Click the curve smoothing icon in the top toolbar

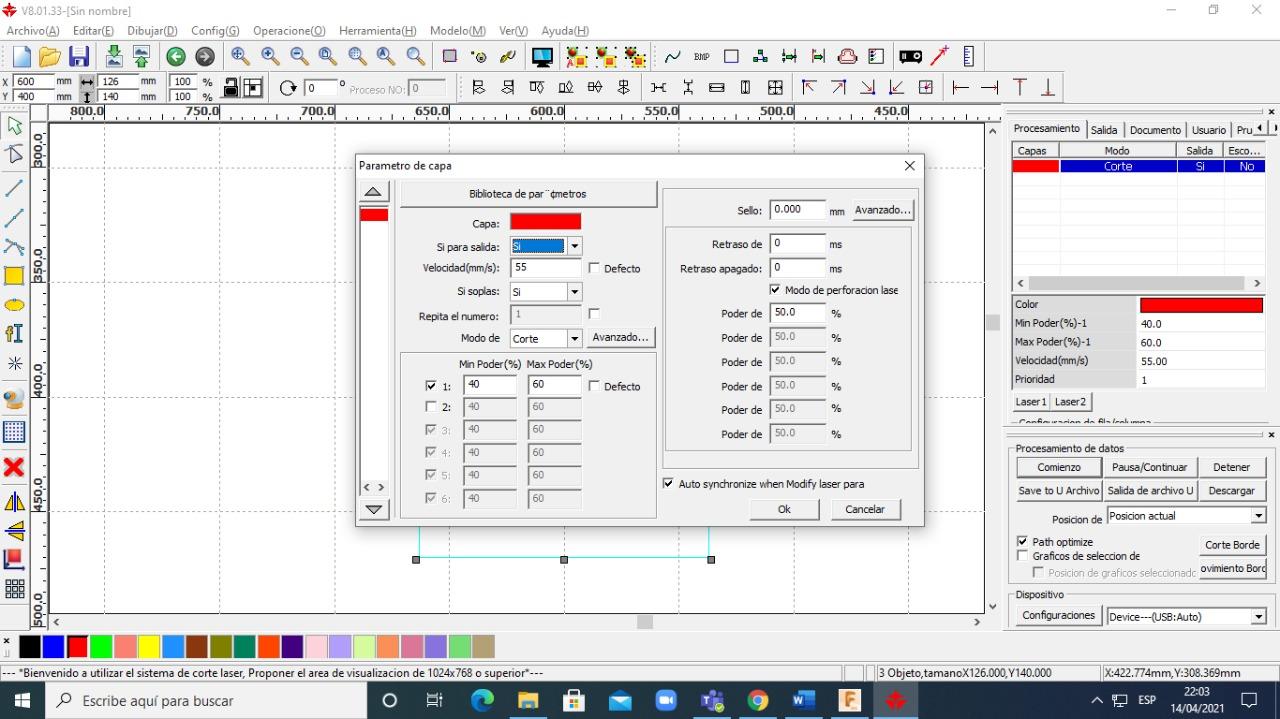coord(673,57)
